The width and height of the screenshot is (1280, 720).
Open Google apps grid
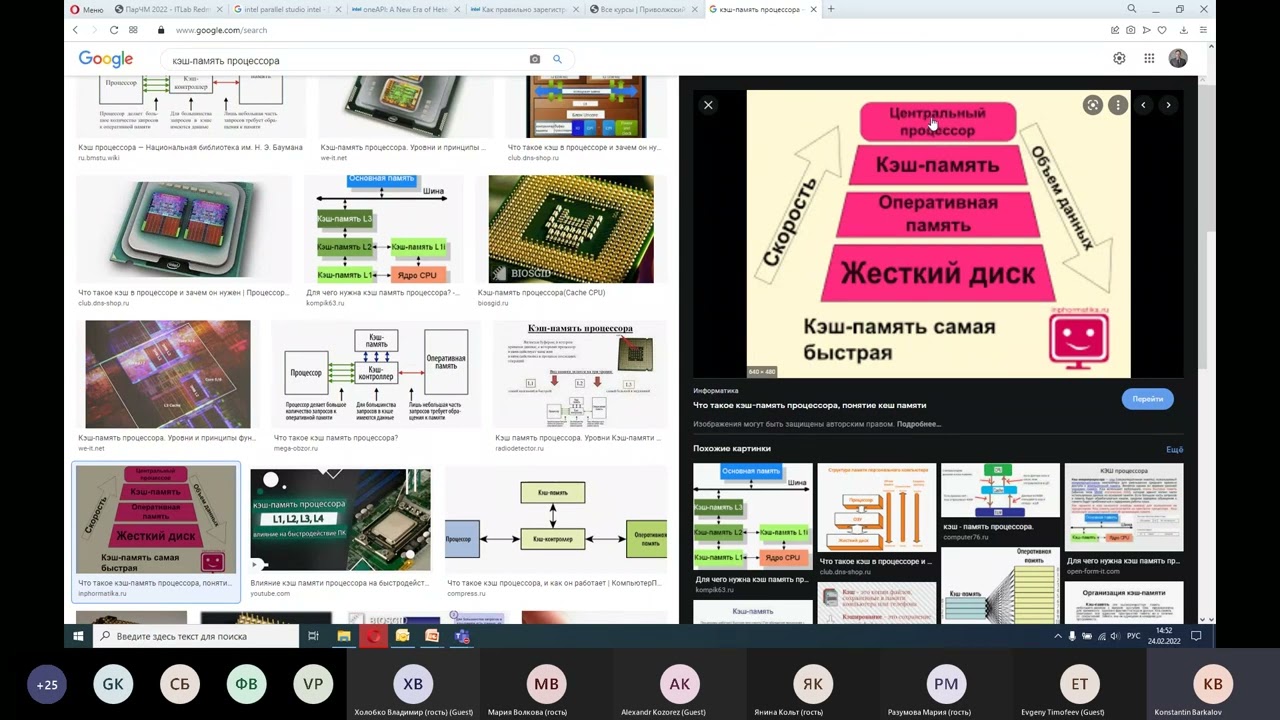pos(1149,59)
